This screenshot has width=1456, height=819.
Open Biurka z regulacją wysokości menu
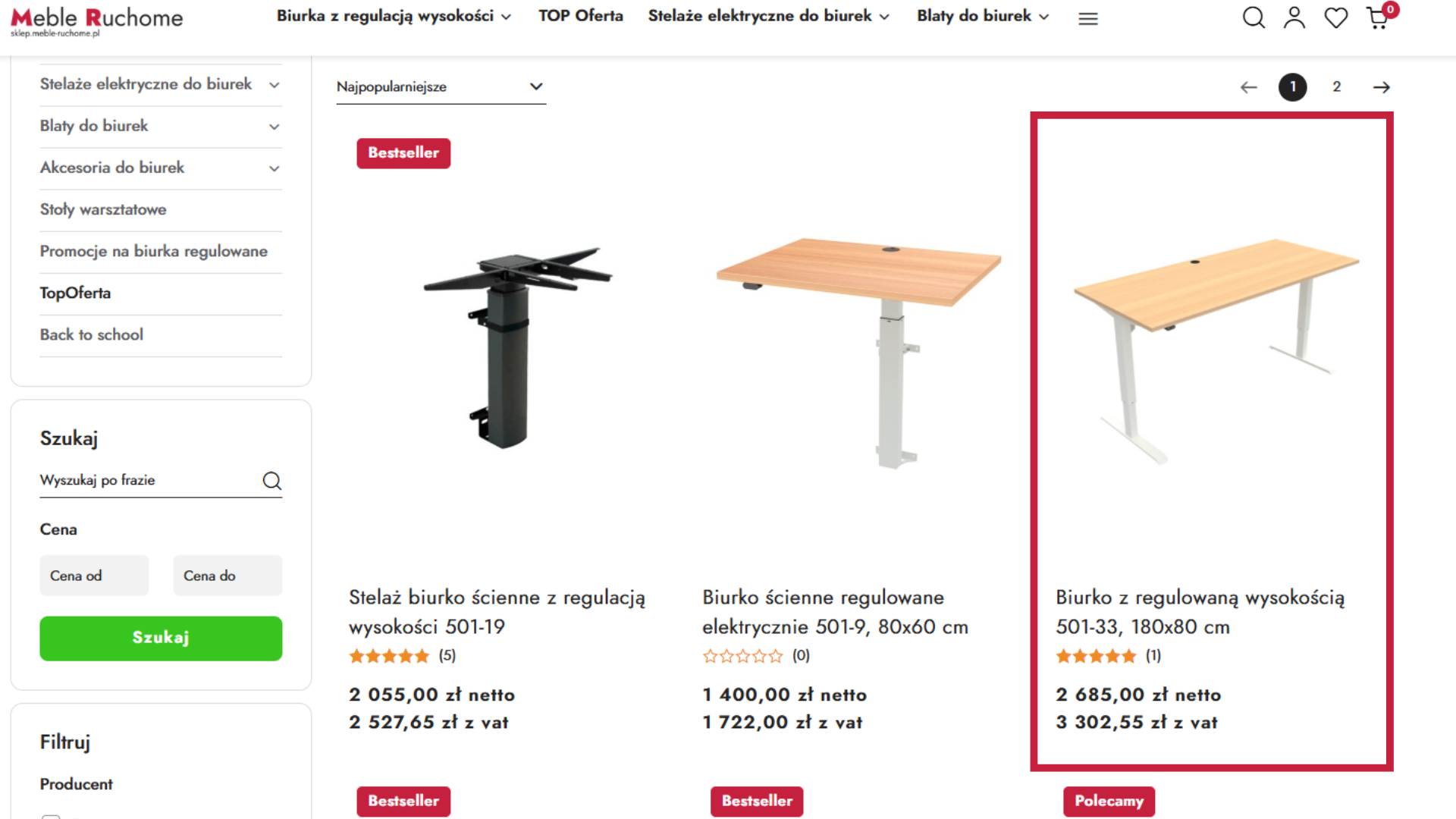point(394,16)
